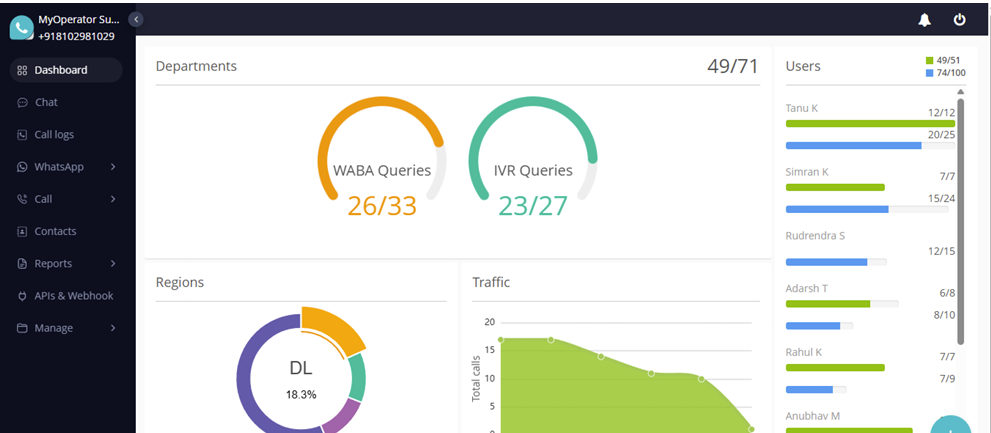Expand the Reports submenu chevron
Screen dimensions: 991x433
(113, 264)
